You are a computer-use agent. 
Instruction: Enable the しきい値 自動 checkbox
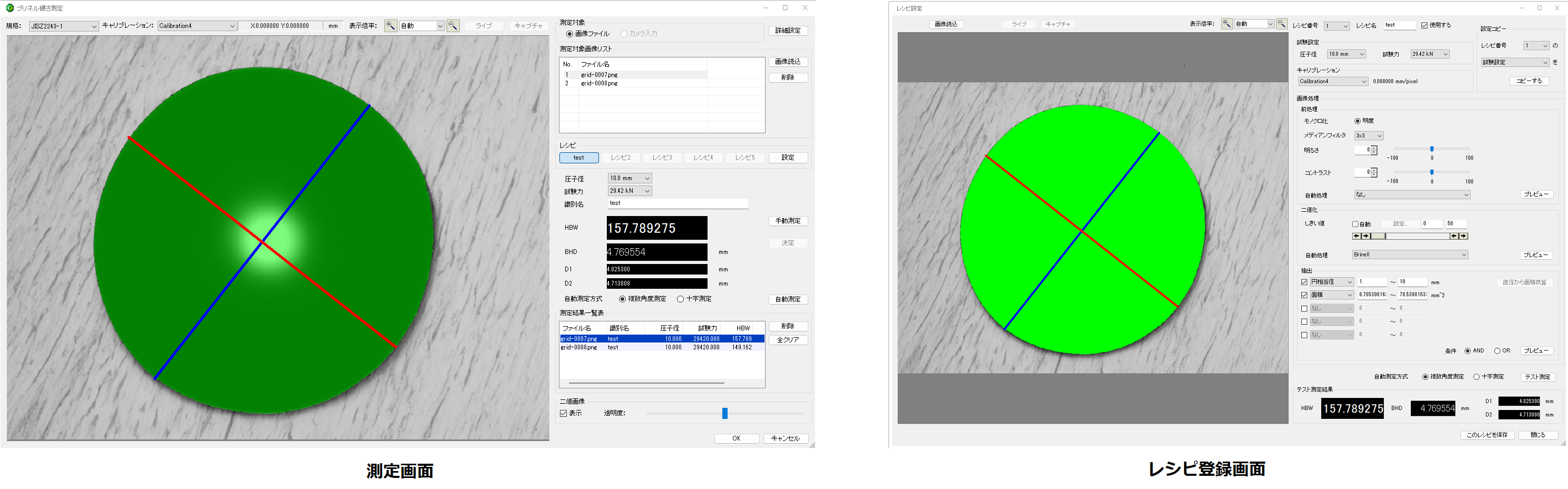[x=1355, y=224]
